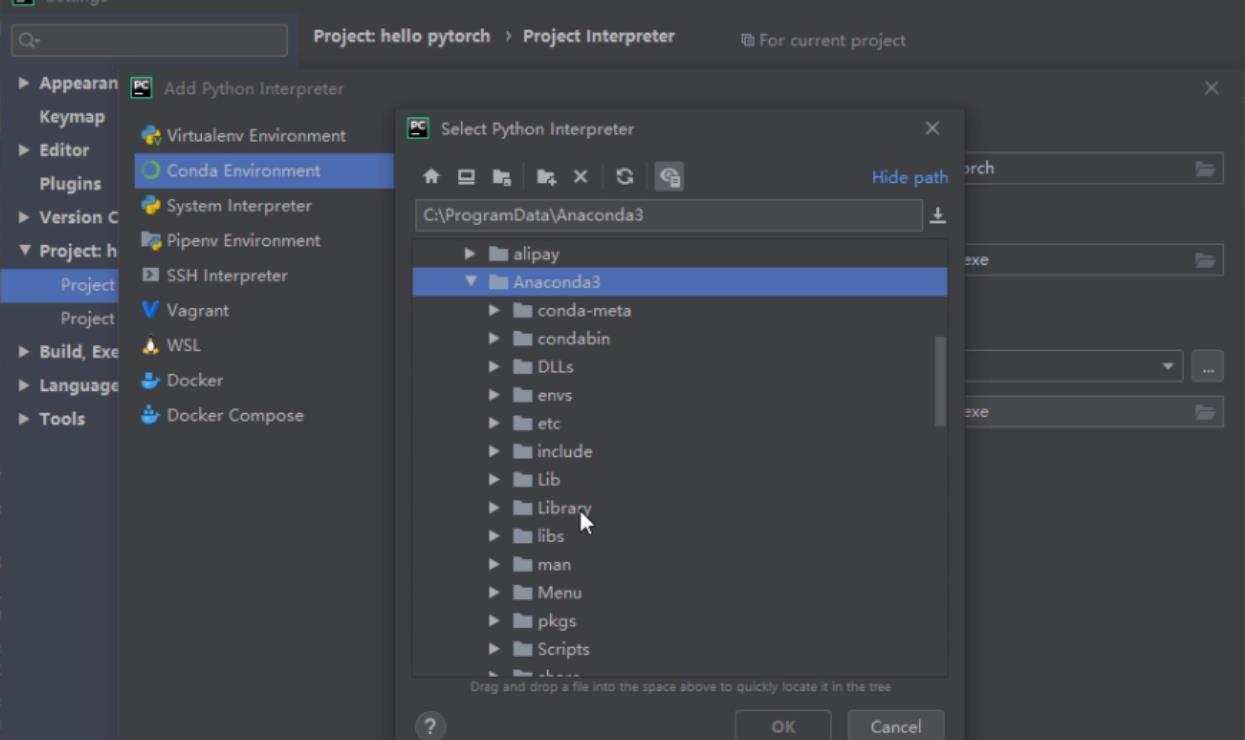Browse folder icon in bottom exe field
Image resolution: width=1245 pixels, height=740 pixels.
point(1205,412)
